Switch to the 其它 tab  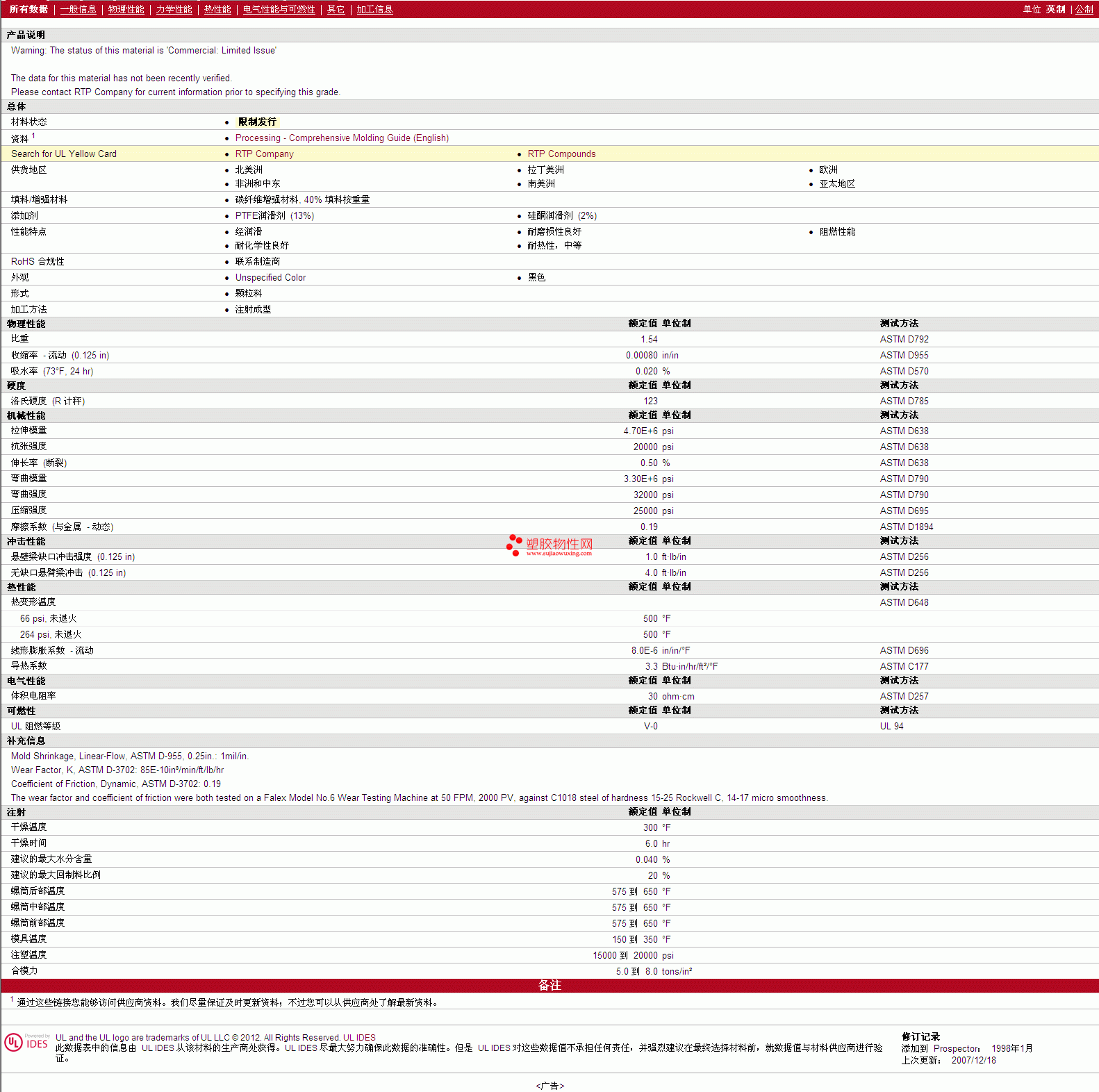coord(336,10)
